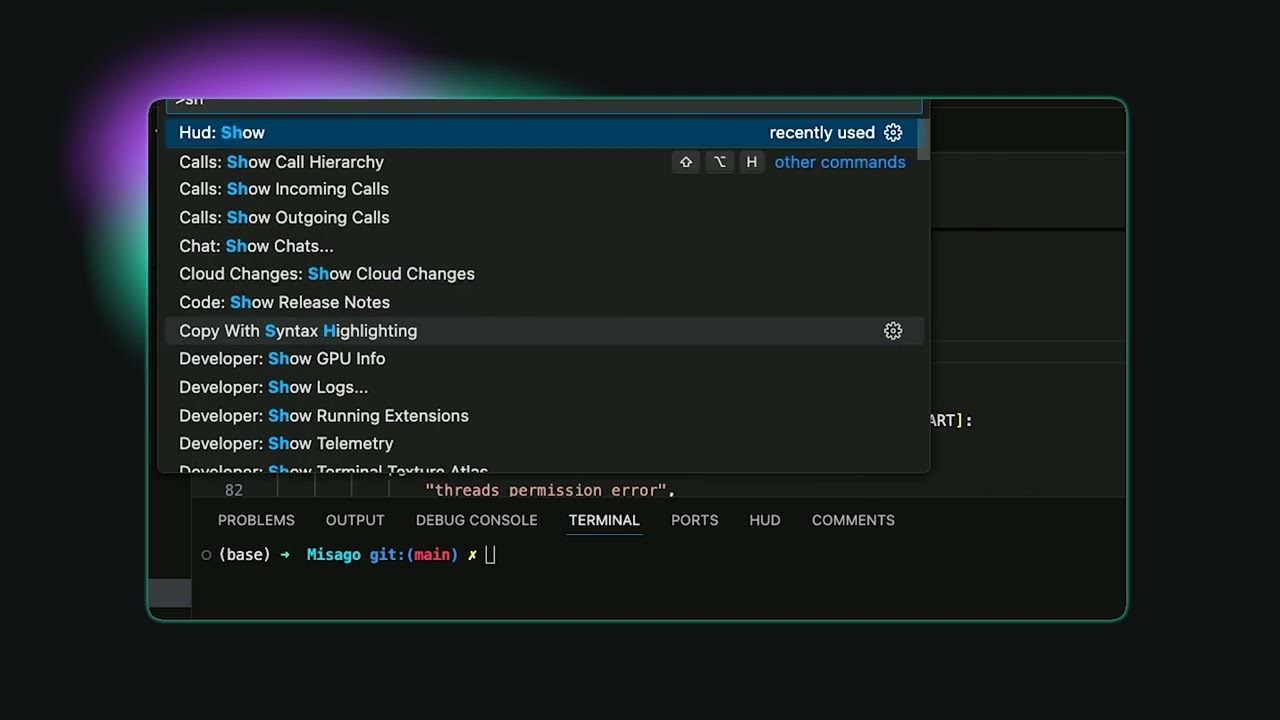Click the command list scrollbar
The width and height of the screenshot is (1280, 720).
(x=925, y=139)
